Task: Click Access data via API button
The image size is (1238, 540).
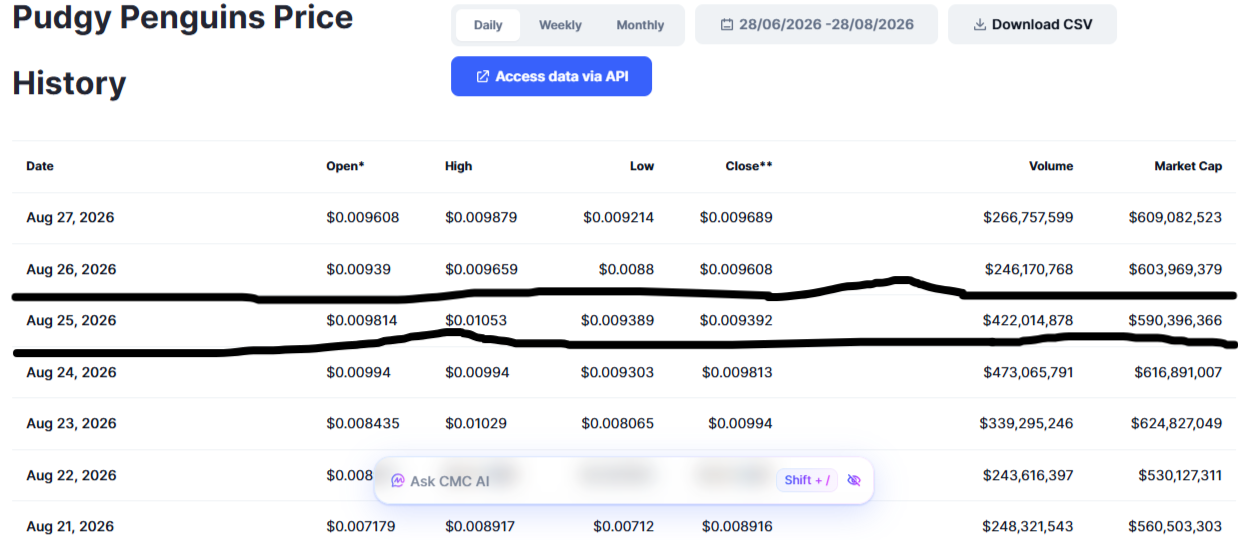Action: (x=551, y=76)
